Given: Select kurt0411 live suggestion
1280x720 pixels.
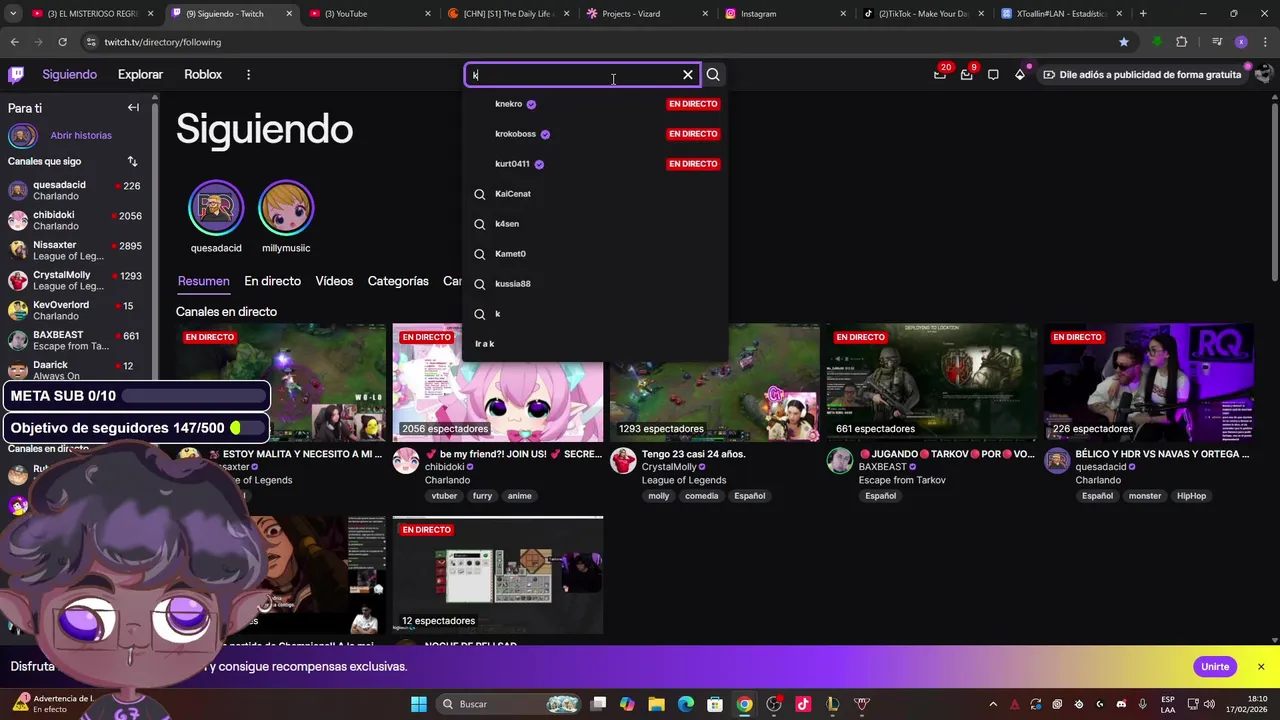Looking at the screenshot, I should [x=596, y=164].
